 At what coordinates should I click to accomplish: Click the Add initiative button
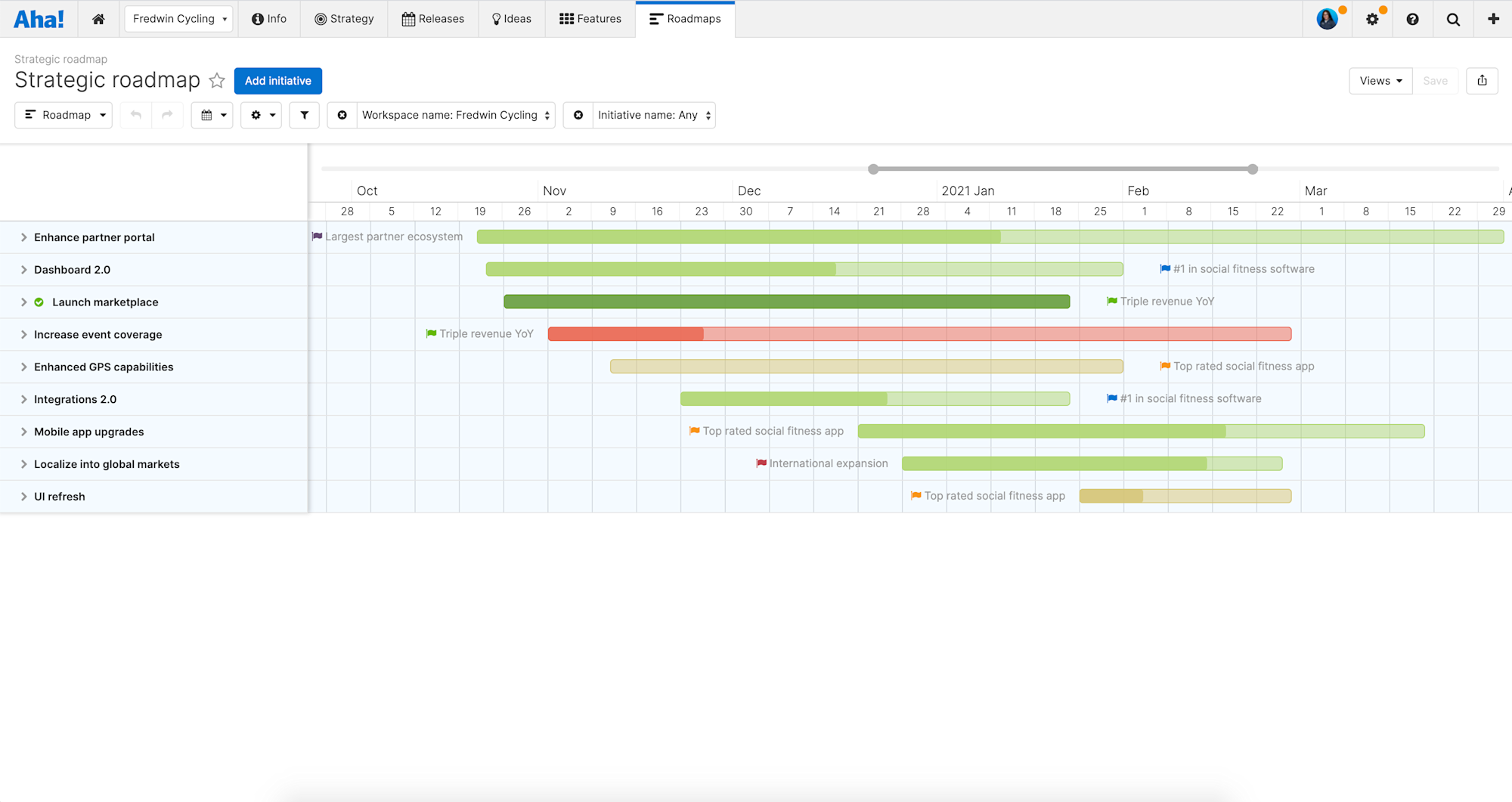[278, 81]
